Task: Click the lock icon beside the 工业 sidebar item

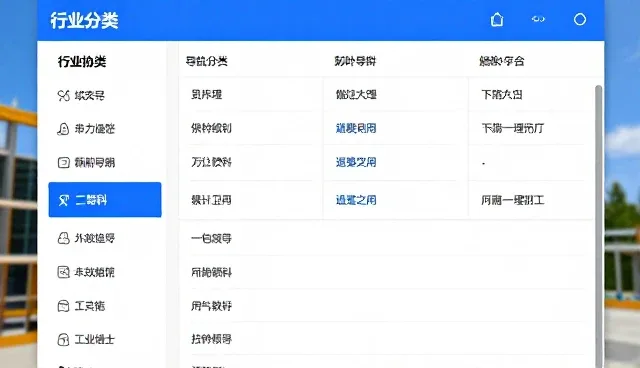Action: (63, 339)
